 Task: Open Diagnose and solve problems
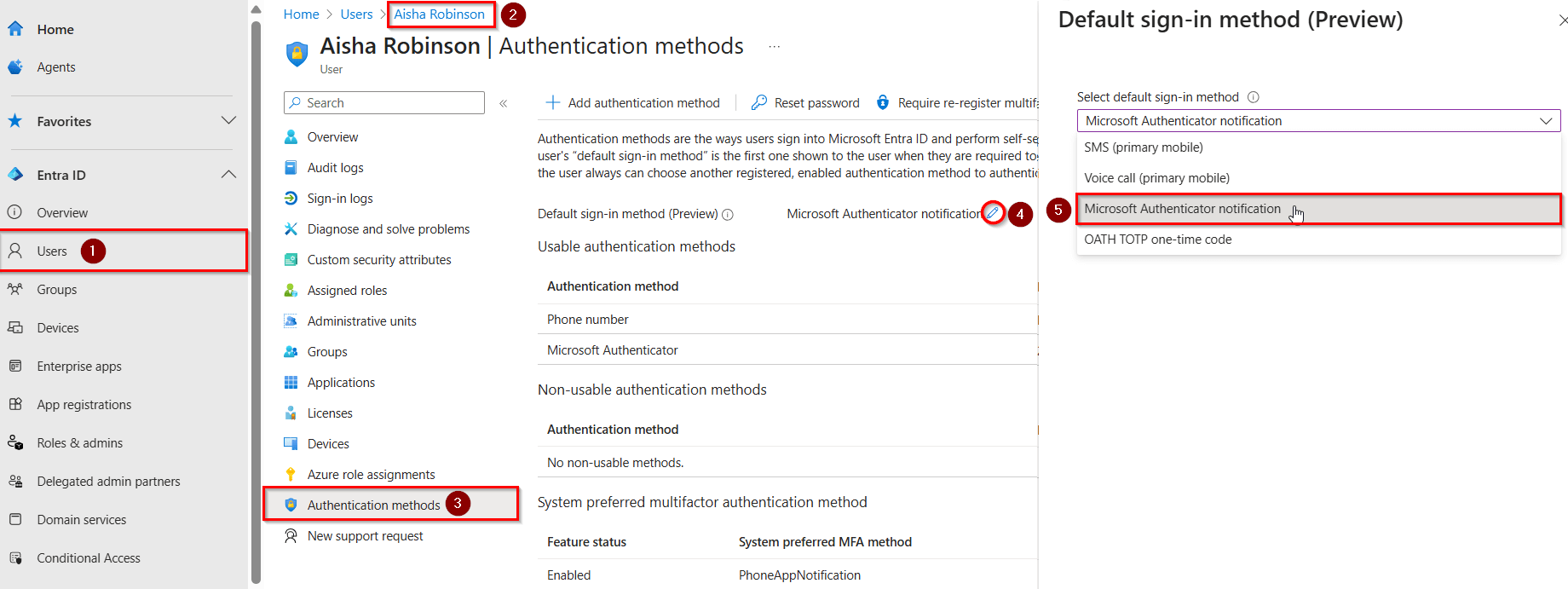click(x=388, y=228)
